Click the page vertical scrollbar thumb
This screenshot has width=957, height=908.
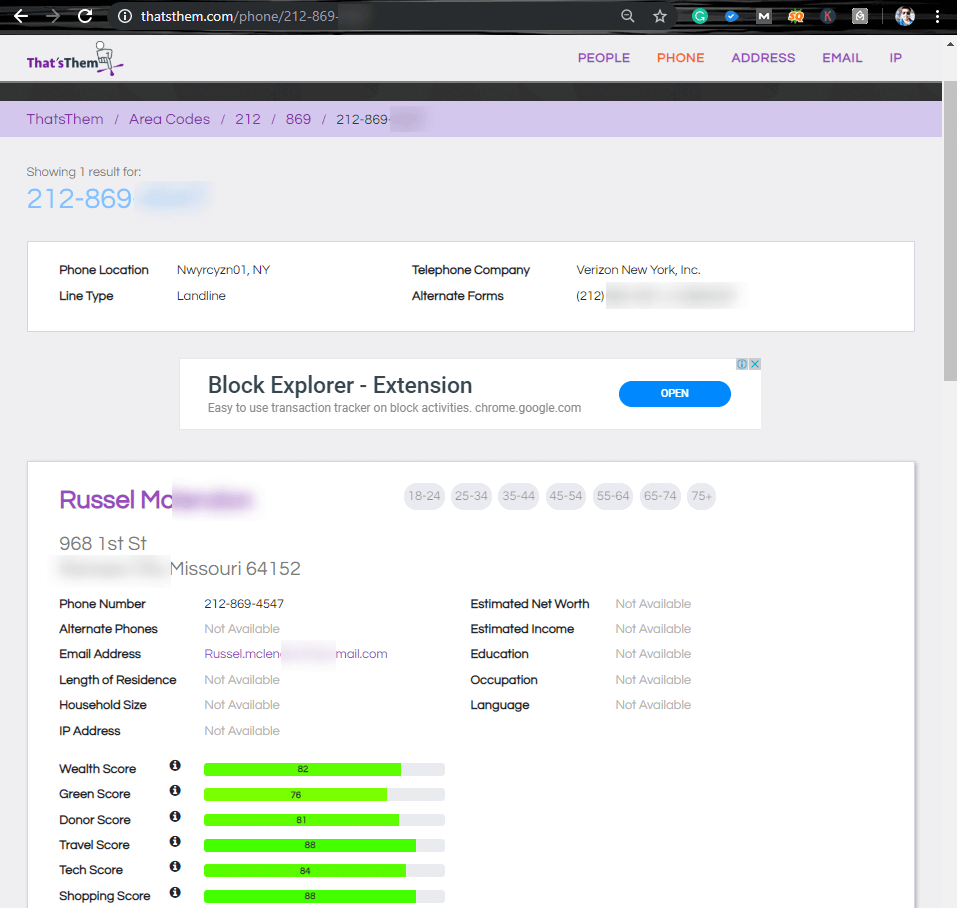tap(950, 232)
